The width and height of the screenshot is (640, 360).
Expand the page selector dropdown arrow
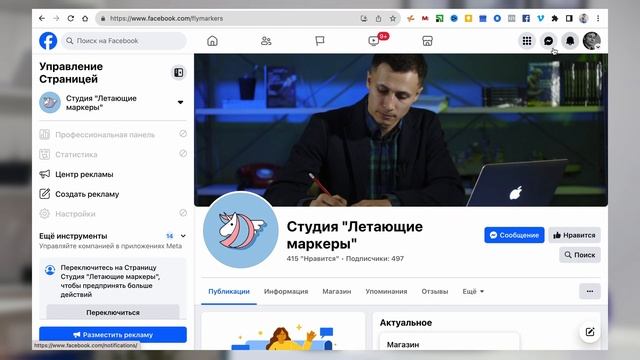(180, 102)
